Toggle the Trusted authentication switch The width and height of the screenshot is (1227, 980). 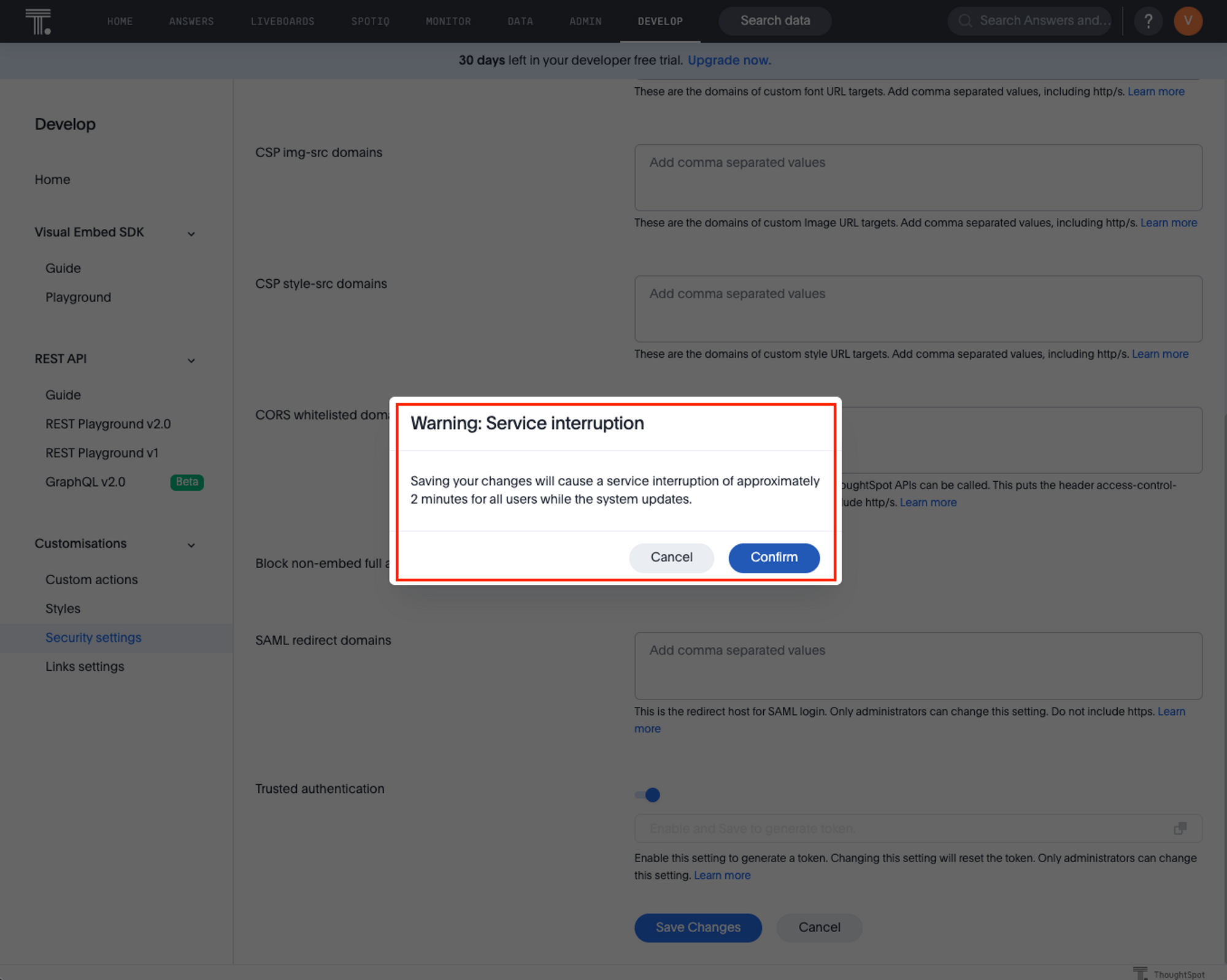click(648, 795)
